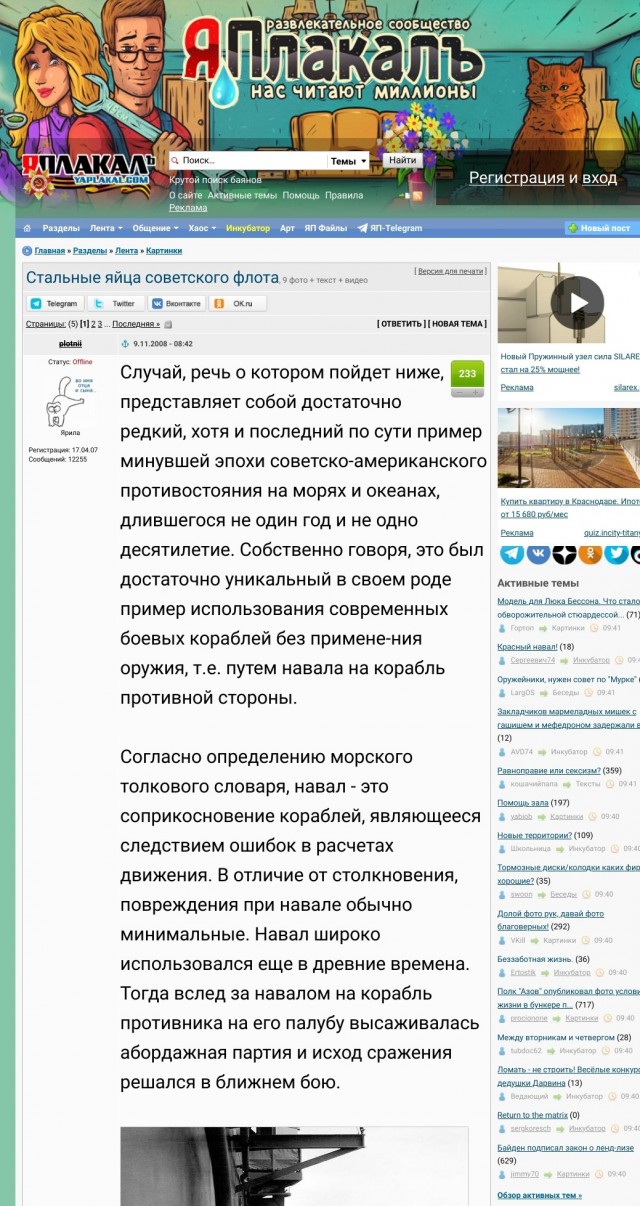Open Обзор активных тем link
640x1206 pixels.
(x=539, y=1195)
